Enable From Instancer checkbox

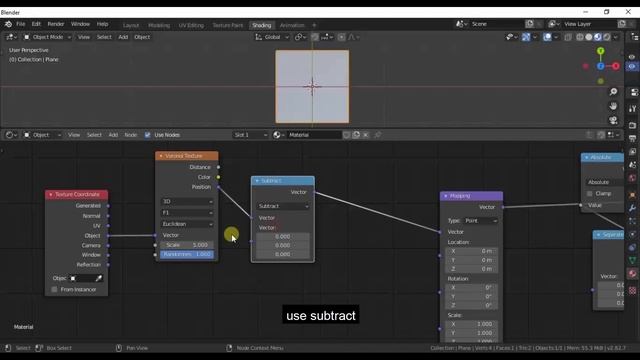click(x=54, y=289)
